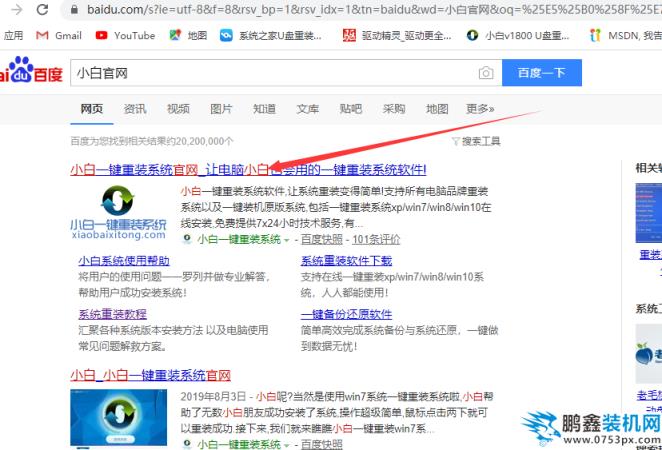Screen dimensions: 662x450
Task: Click the 百度一下 search button
Action: coord(542,73)
